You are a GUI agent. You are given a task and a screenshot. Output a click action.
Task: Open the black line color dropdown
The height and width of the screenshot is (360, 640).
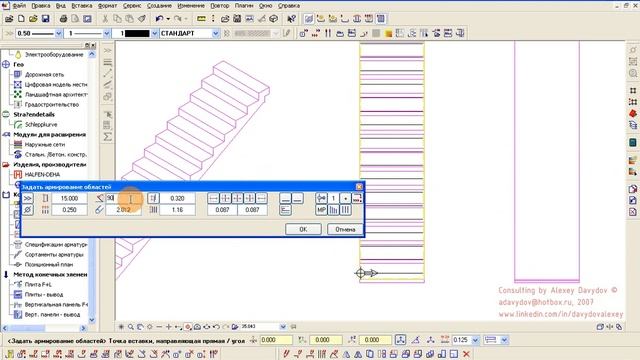155,33
